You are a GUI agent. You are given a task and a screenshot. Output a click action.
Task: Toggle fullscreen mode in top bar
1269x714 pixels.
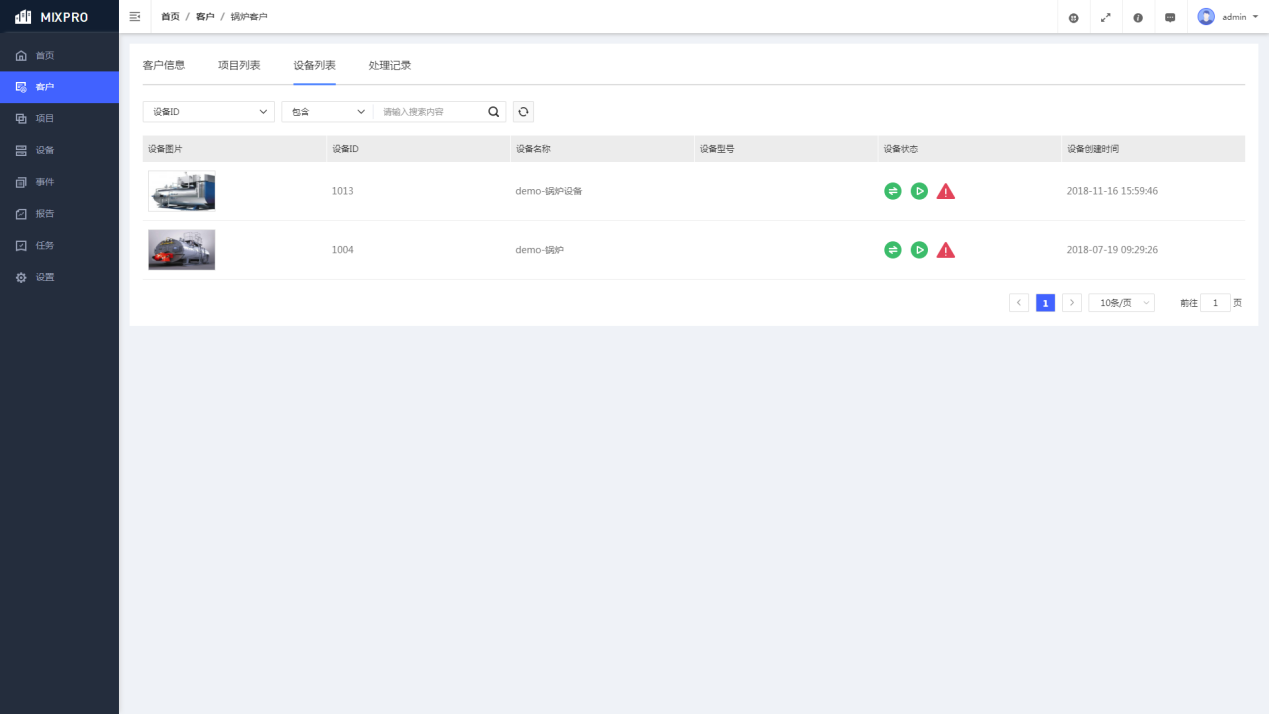[x=1105, y=18]
